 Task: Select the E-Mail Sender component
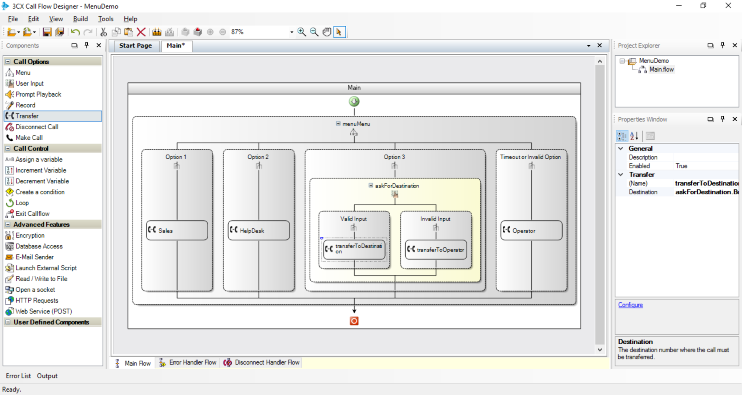[53, 257]
